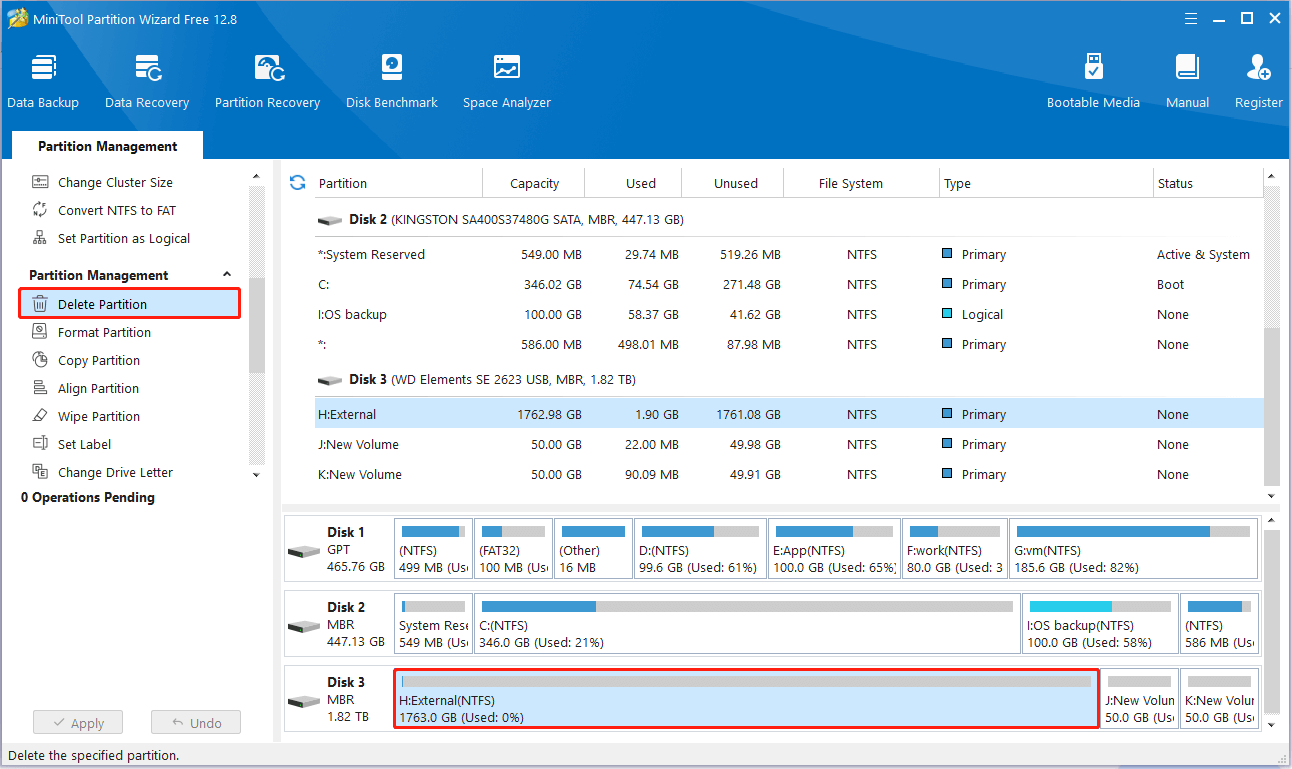
Task: Click Delete Partition in sidebar
Action: [x=130, y=304]
